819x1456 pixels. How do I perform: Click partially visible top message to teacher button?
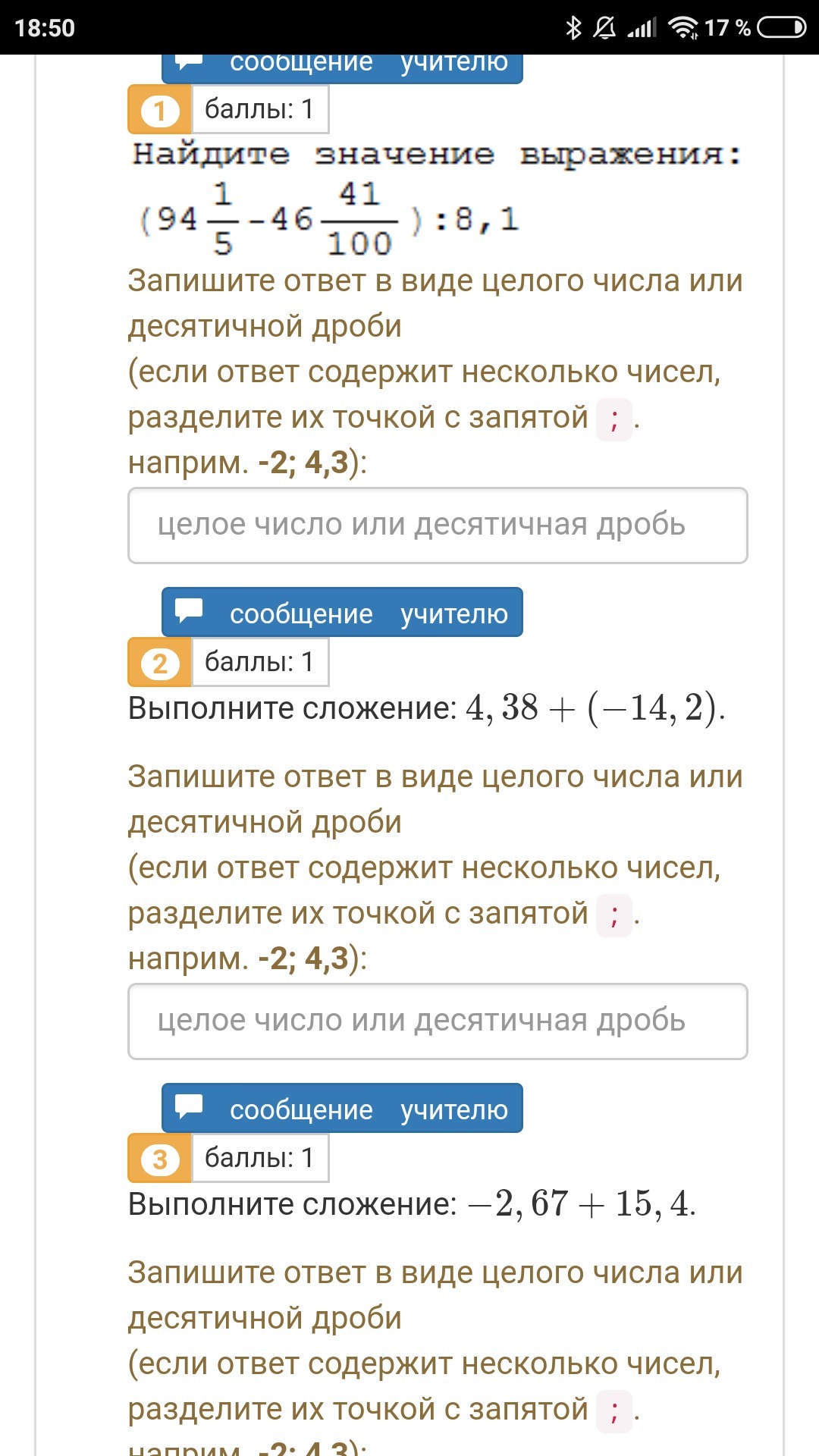point(342,68)
